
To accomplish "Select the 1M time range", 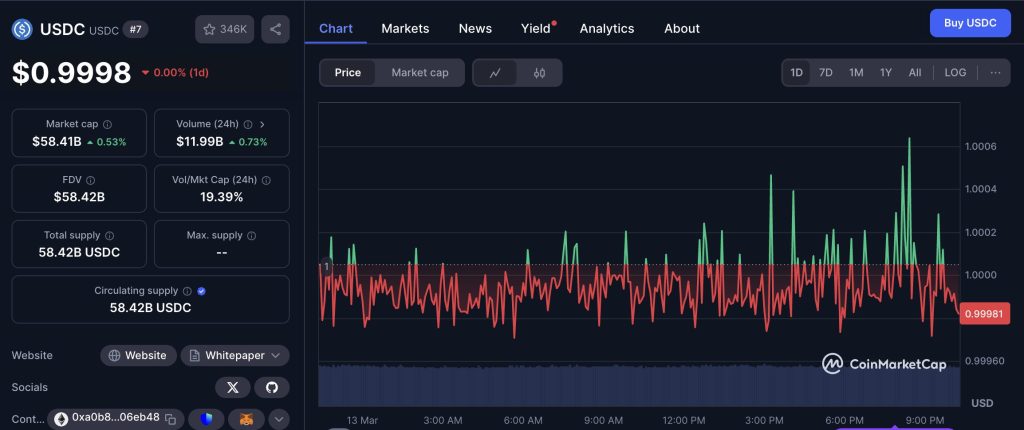I will (856, 73).
